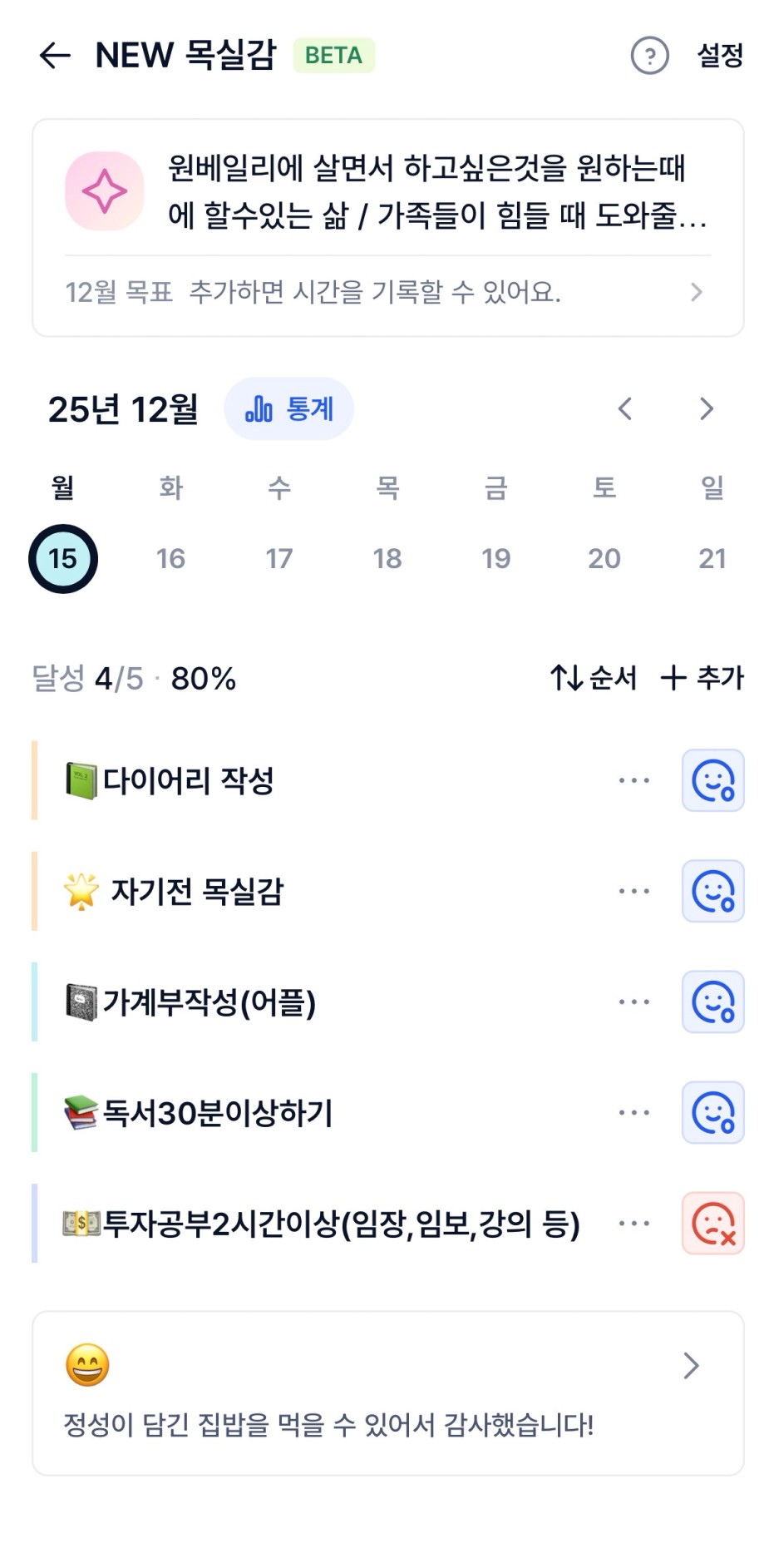Select date 17 in week calendar
Image resolution: width=764 pixels, height=1568 pixels.
[279, 558]
